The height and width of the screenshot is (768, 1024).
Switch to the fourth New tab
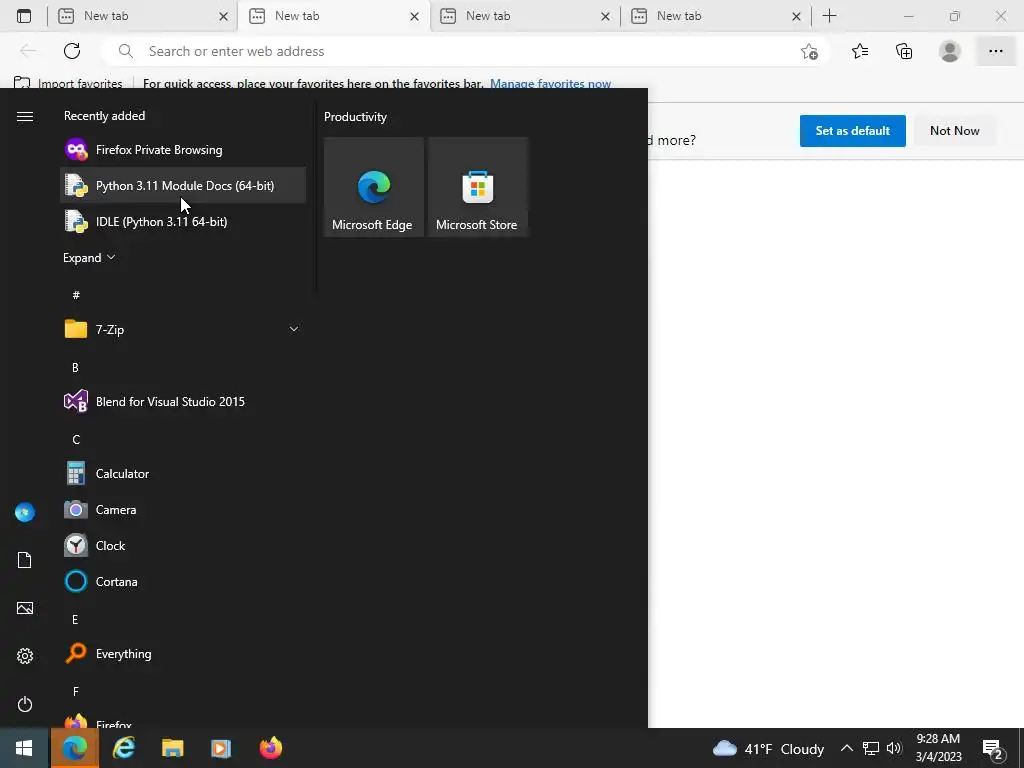[716, 16]
